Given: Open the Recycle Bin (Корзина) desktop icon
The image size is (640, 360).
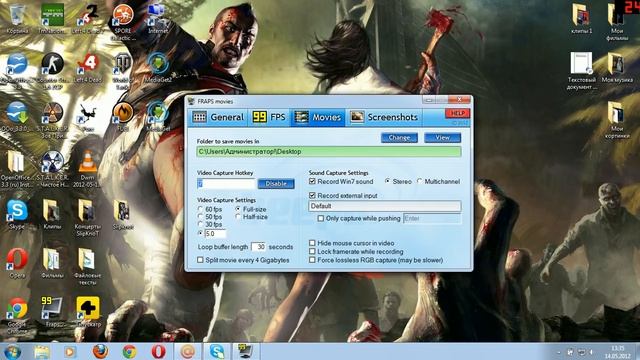Looking at the screenshot, I should 17,19.
